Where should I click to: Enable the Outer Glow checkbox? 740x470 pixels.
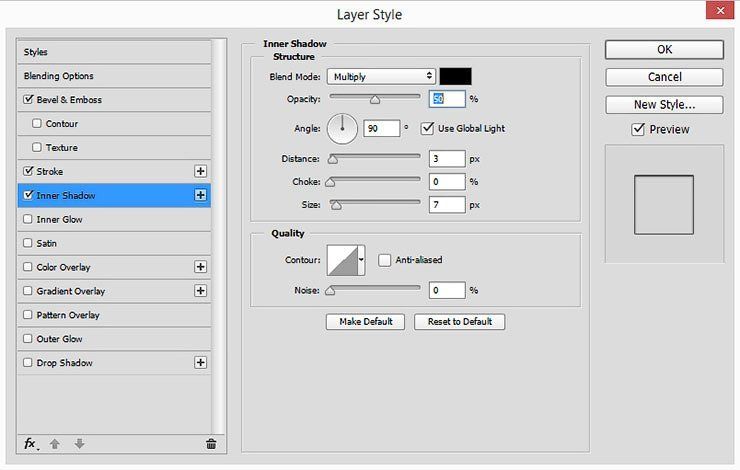[x=28, y=338]
